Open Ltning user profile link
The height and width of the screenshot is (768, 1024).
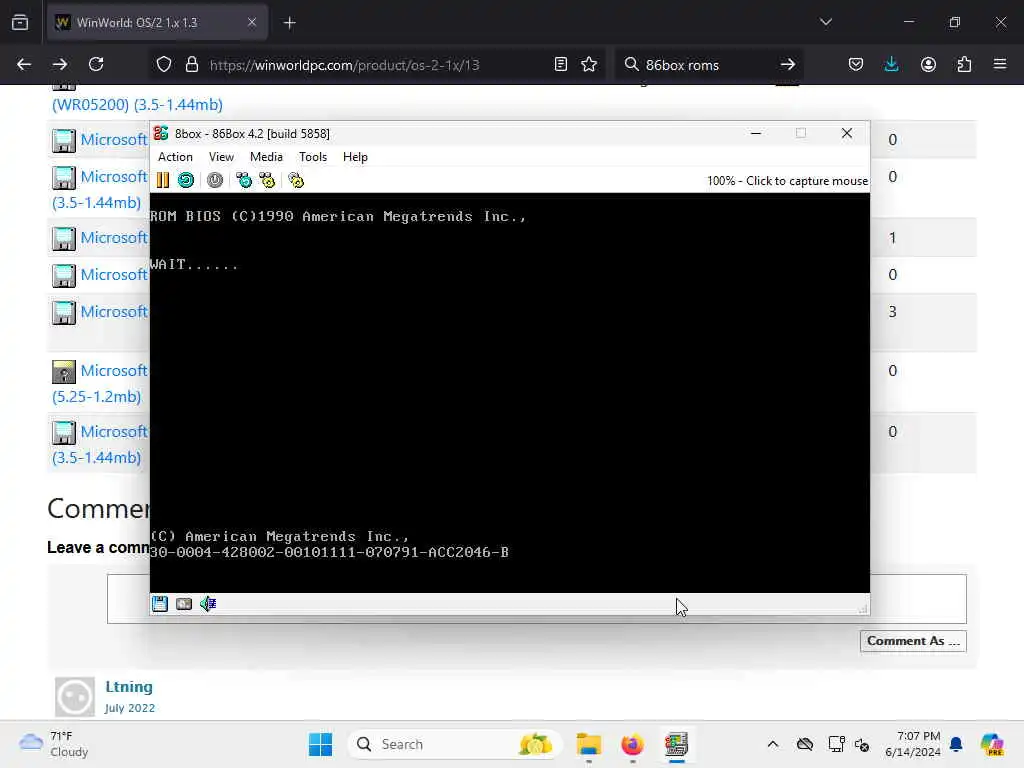[x=129, y=687]
